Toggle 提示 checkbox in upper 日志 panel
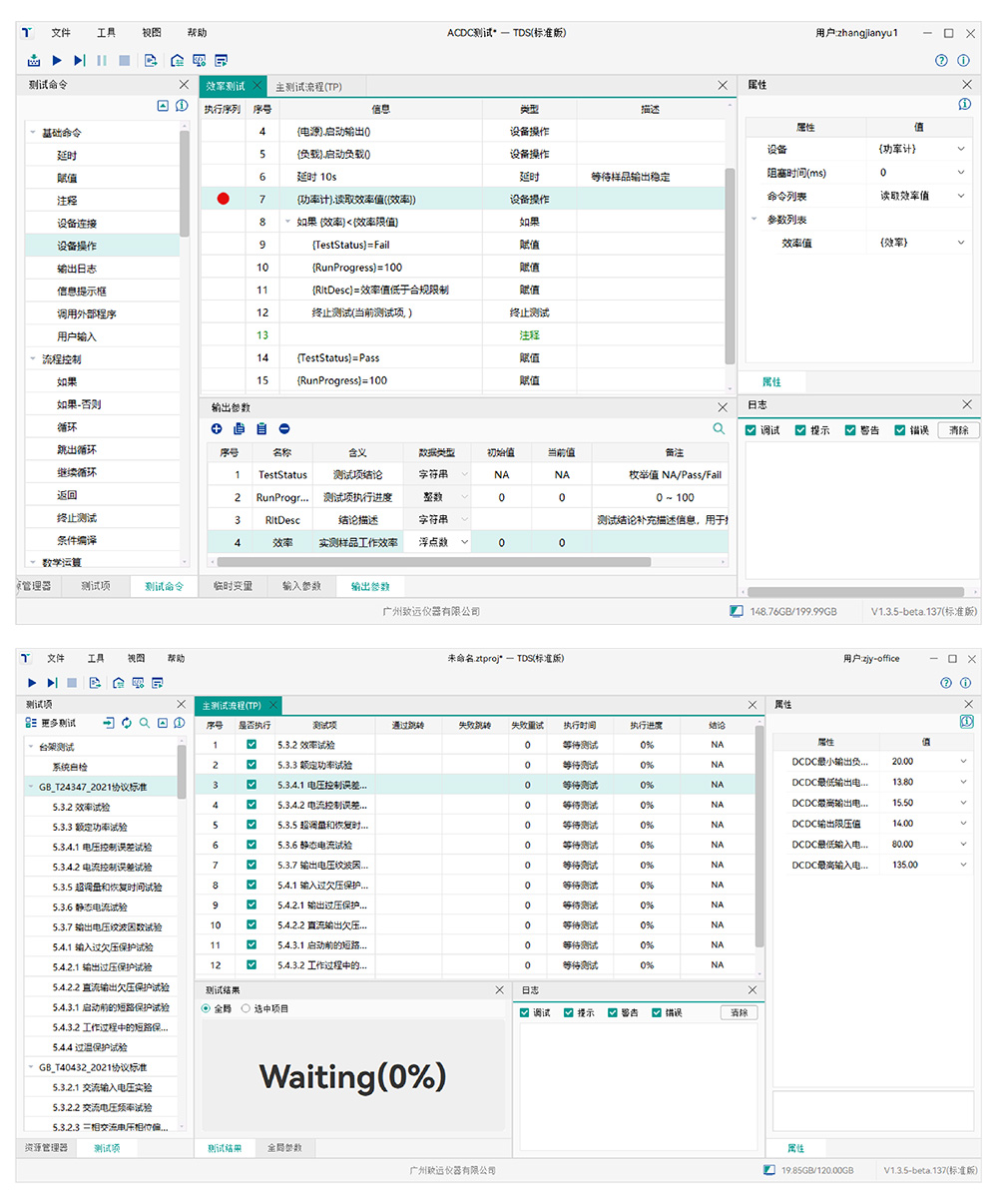Viewport: 998px width, 1204px height. click(800, 430)
